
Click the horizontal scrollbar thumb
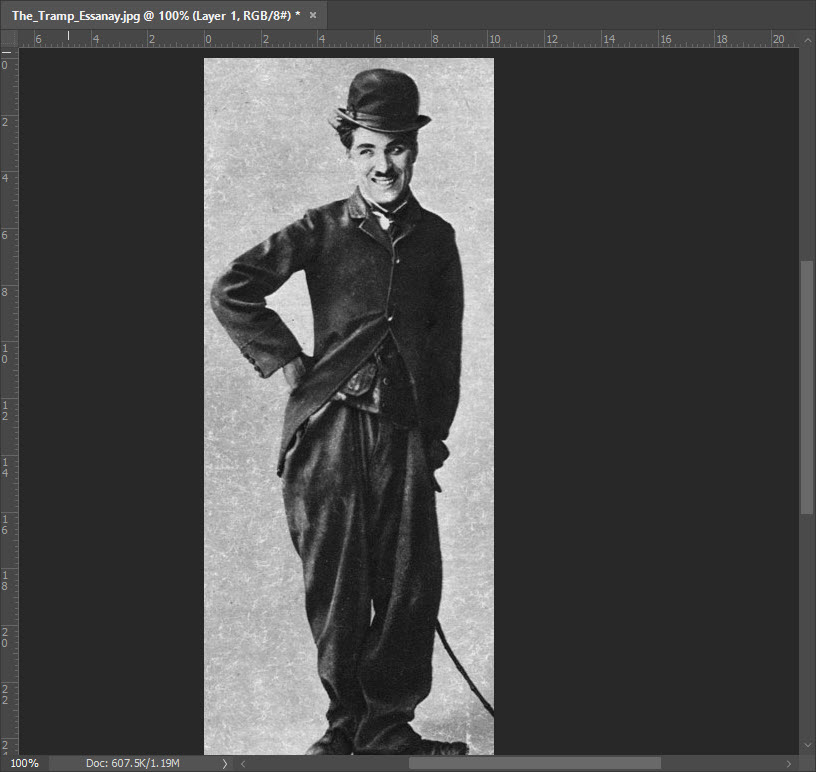tap(534, 764)
